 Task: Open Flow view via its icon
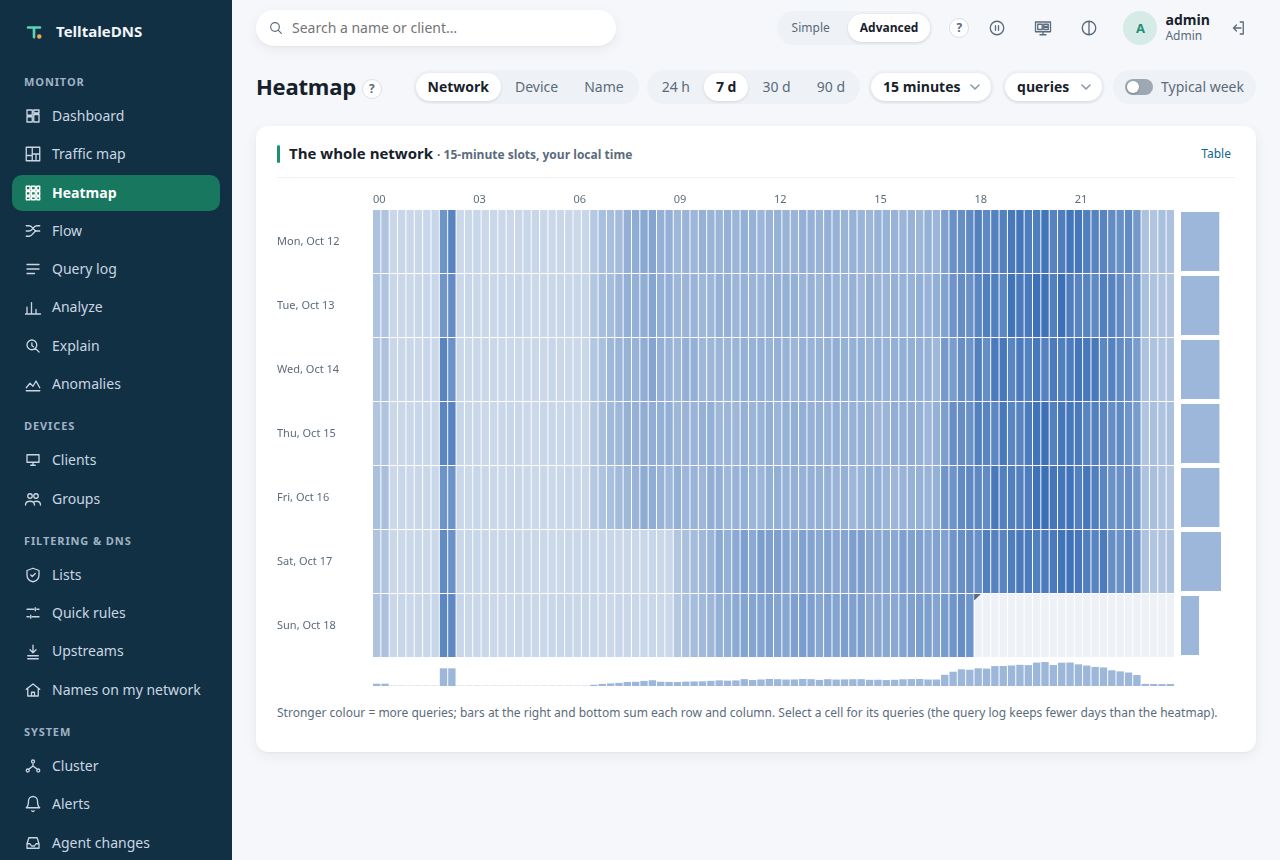point(33,231)
